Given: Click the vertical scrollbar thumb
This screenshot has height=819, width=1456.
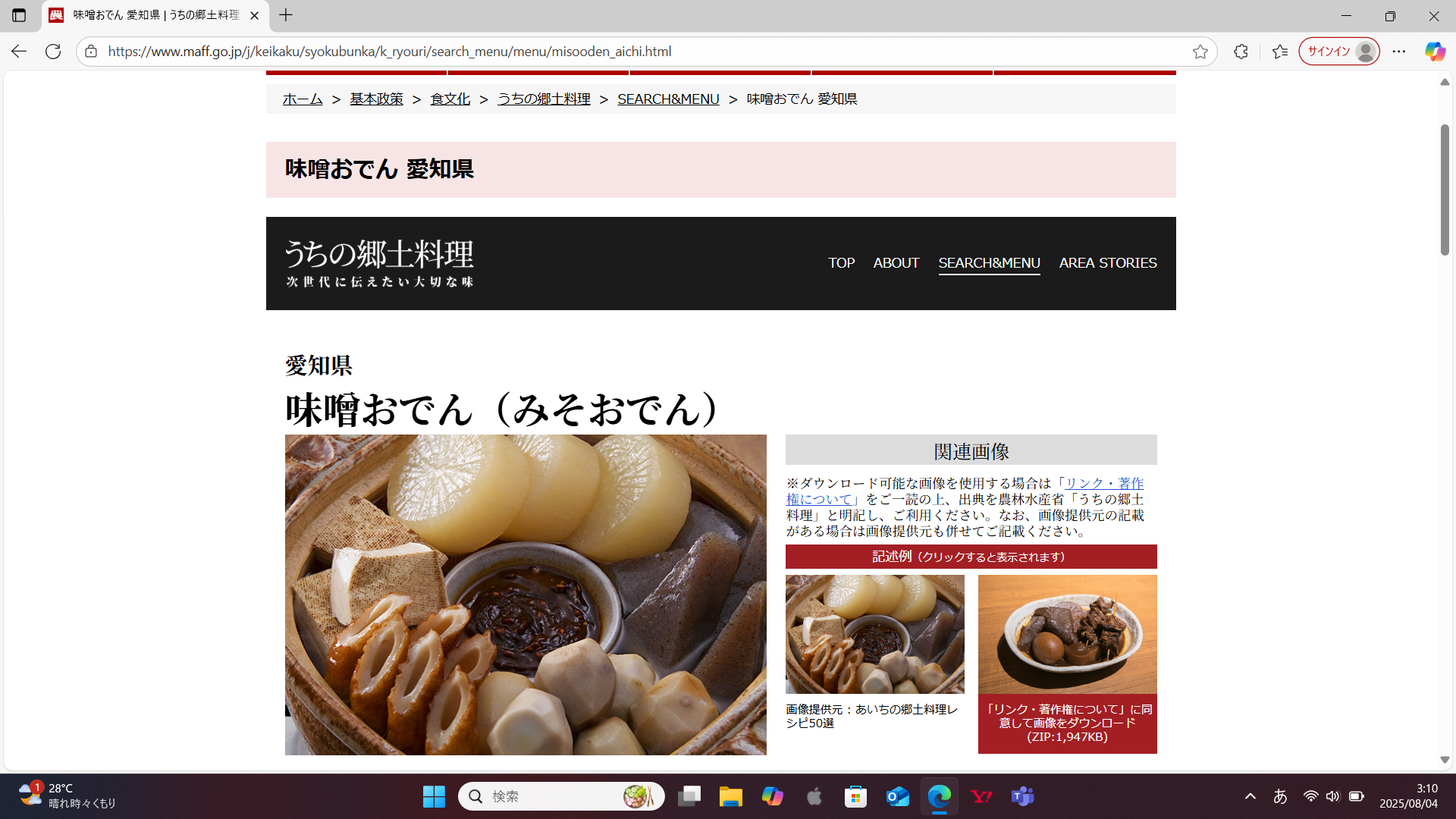Looking at the screenshot, I should point(1445,190).
